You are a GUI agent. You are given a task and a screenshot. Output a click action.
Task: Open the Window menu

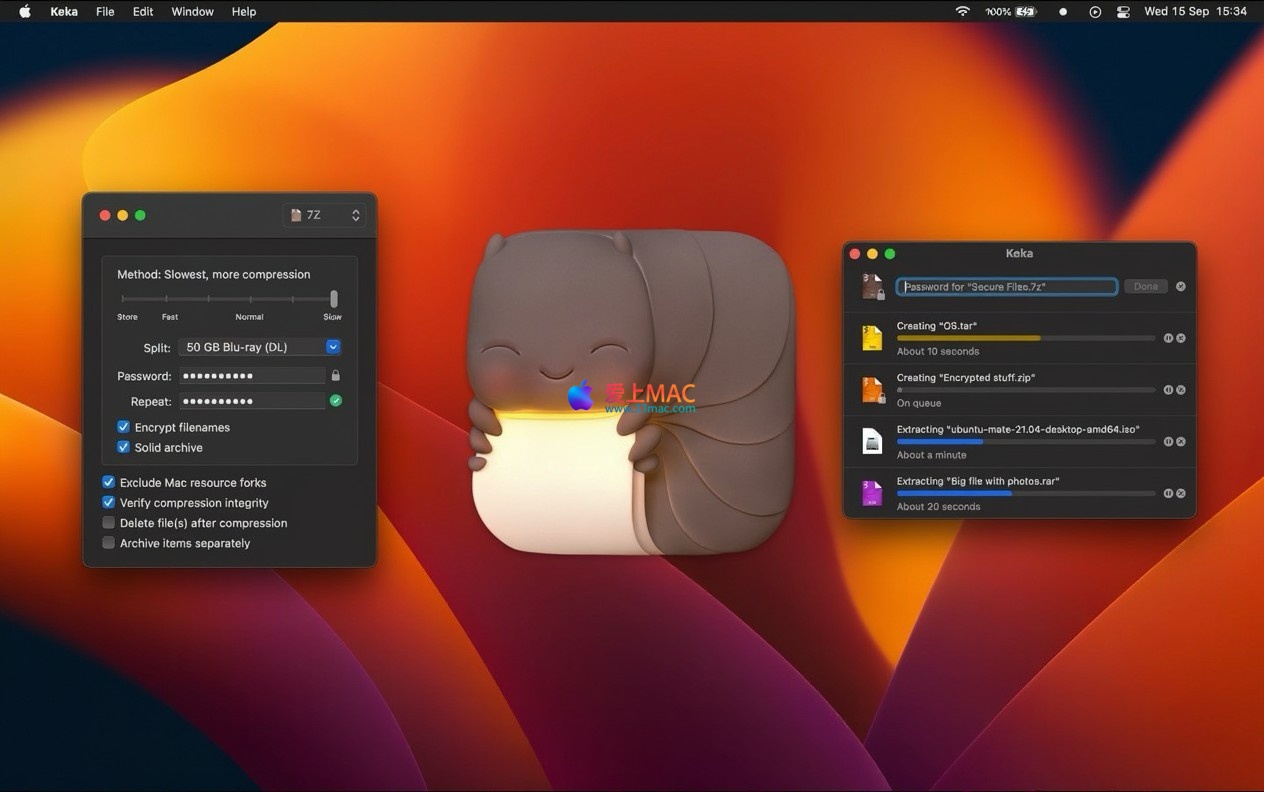(x=192, y=12)
